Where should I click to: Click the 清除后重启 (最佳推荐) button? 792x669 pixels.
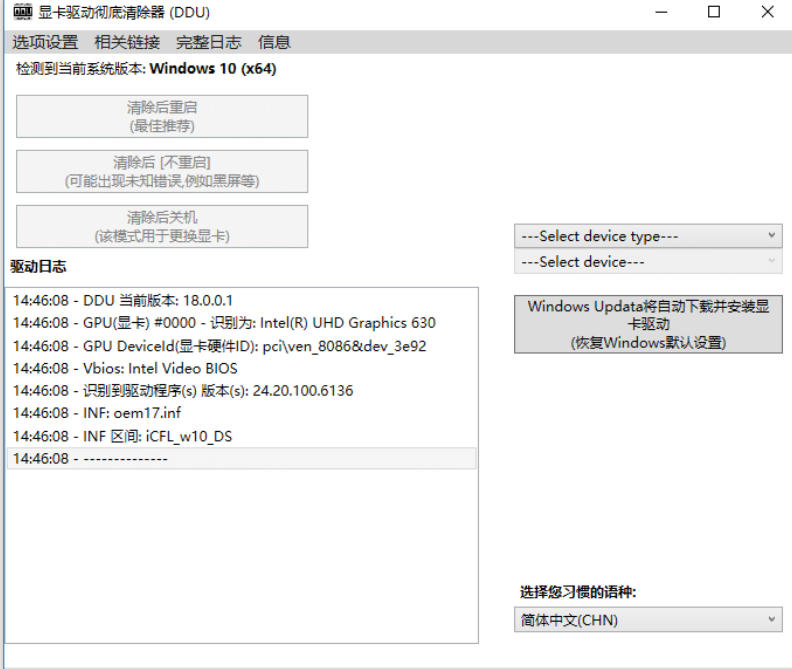pos(162,116)
